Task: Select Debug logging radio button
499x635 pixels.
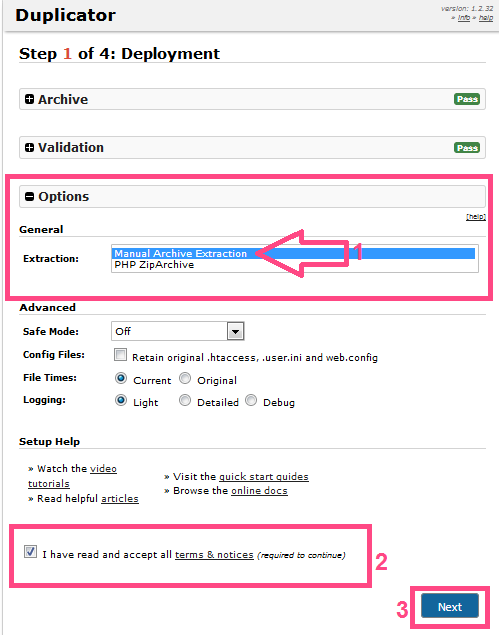Action: tap(251, 401)
